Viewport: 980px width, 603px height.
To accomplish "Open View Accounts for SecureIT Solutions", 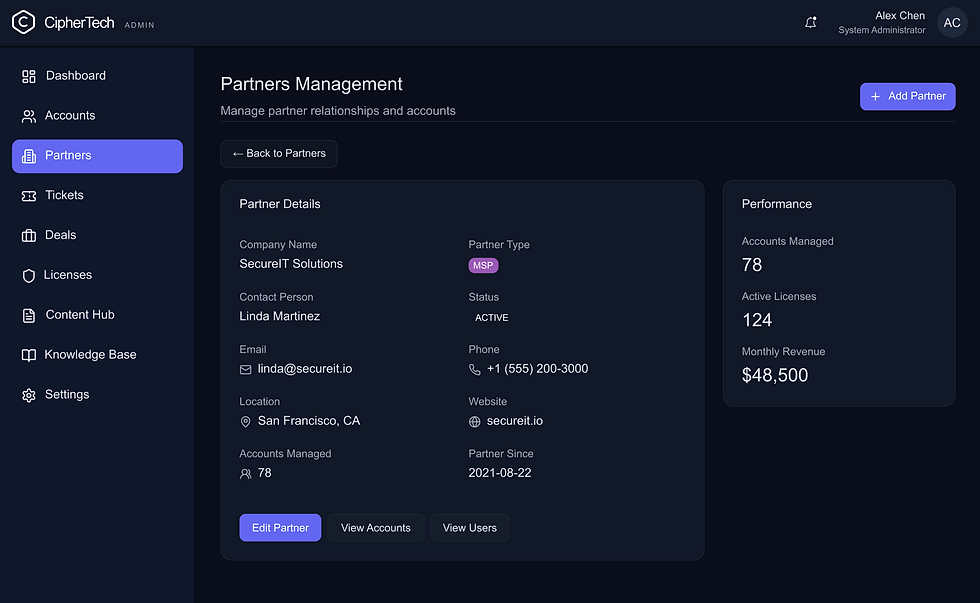I will (375, 527).
